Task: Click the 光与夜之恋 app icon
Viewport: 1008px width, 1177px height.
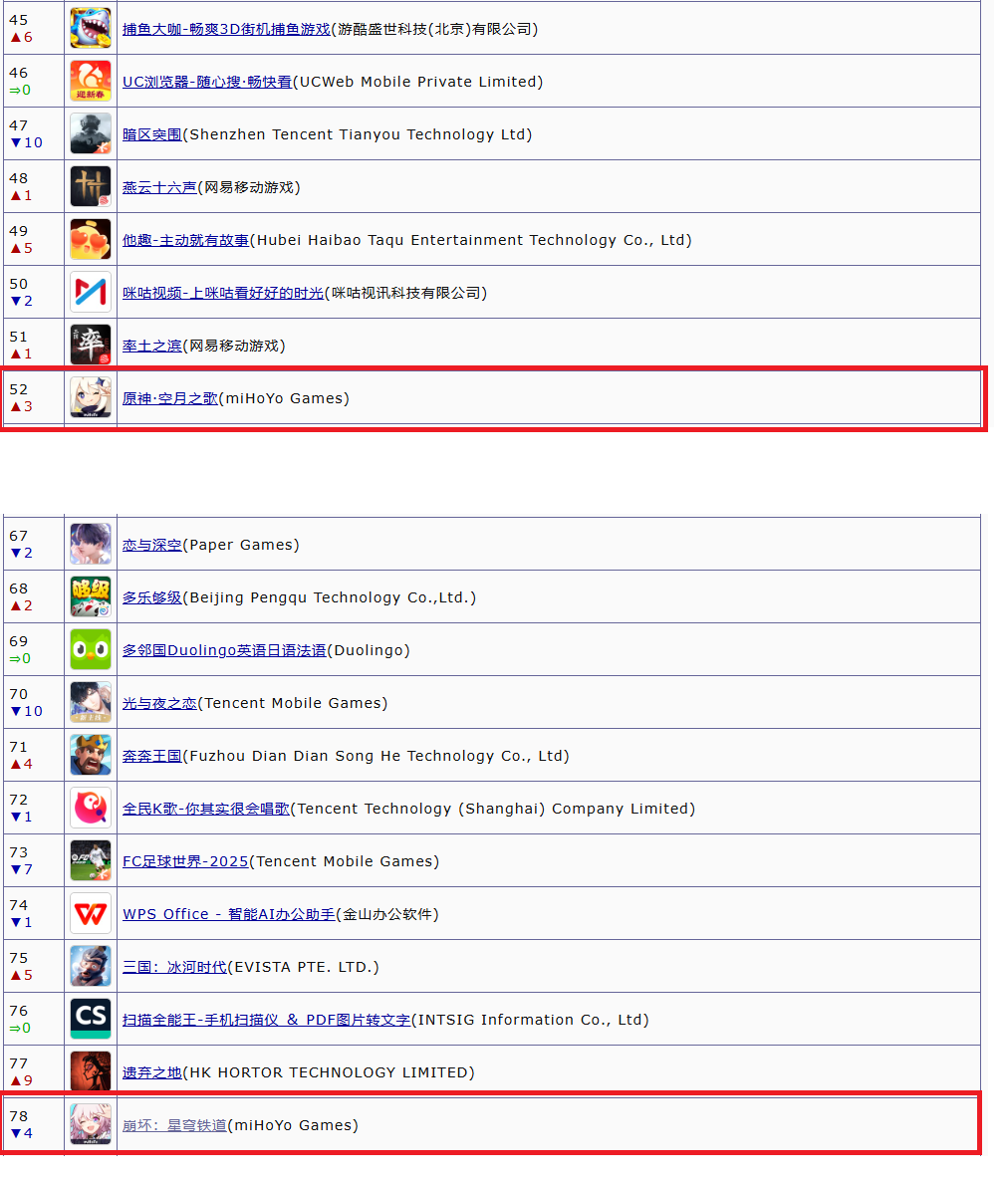Action: pyautogui.click(x=92, y=703)
